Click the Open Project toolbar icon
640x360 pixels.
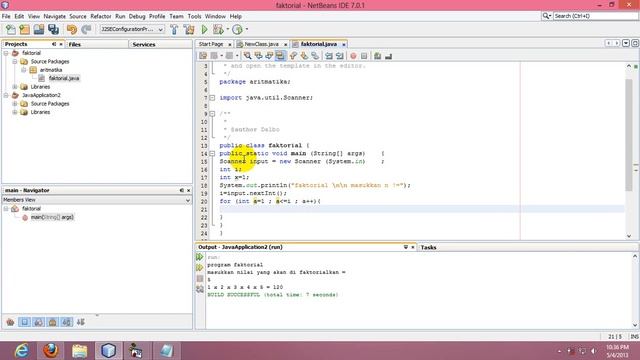coord(39,29)
